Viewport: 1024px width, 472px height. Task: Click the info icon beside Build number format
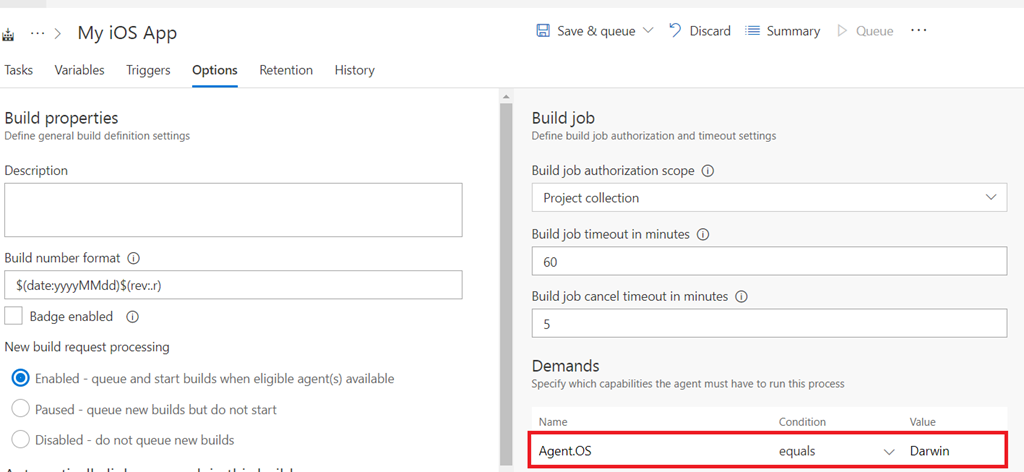133,257
